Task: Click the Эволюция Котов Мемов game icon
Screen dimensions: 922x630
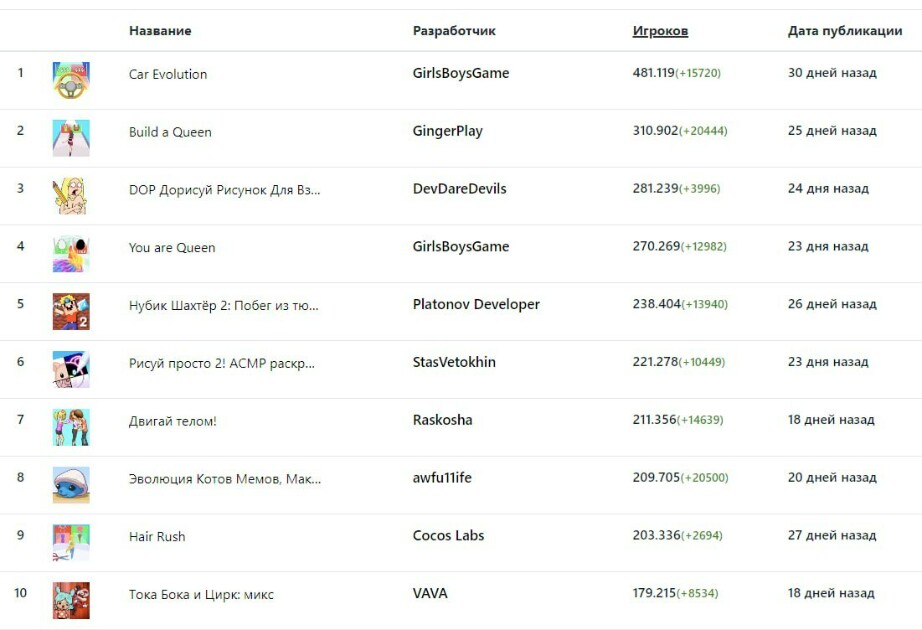Action: [x=71, y=485]
